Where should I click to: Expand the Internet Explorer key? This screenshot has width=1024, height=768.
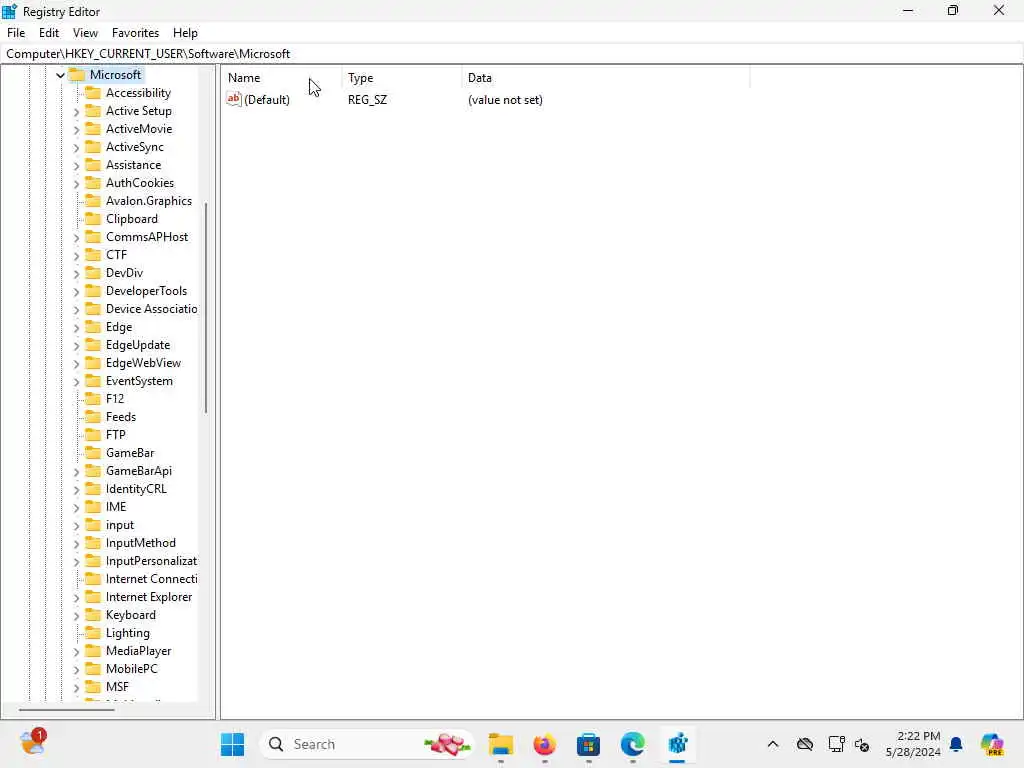coord(76,598)
